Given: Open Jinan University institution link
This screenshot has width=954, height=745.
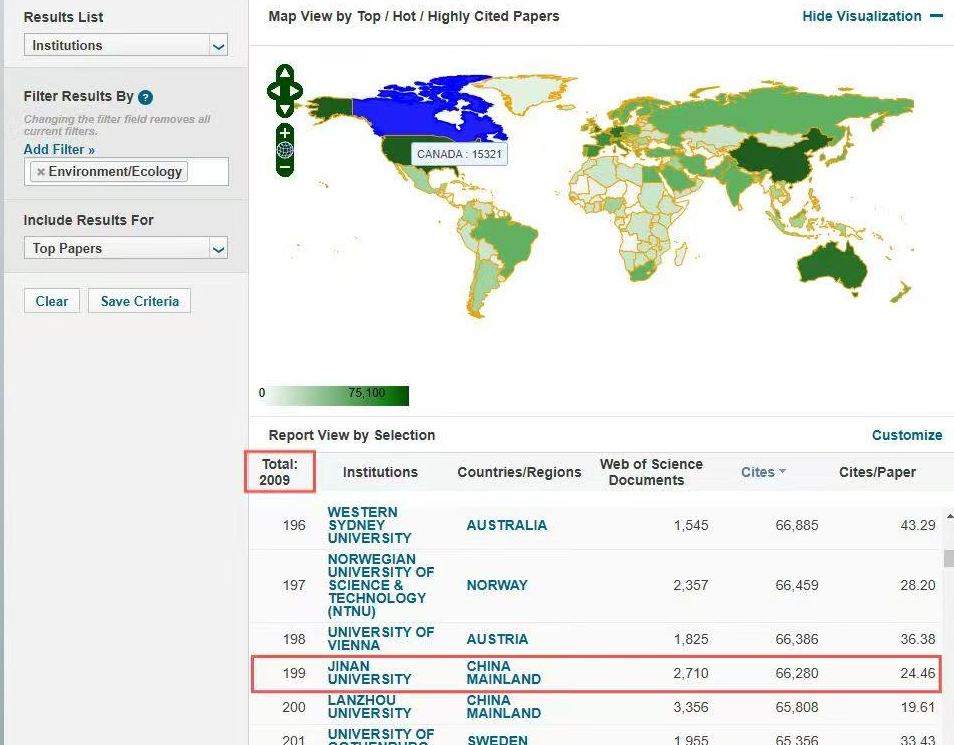Looking at the screenshot, I should point(369,673).
